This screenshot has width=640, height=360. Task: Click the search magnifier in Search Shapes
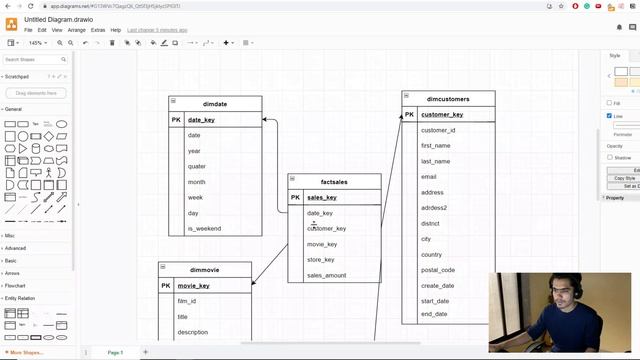click(x=63, y=60)
